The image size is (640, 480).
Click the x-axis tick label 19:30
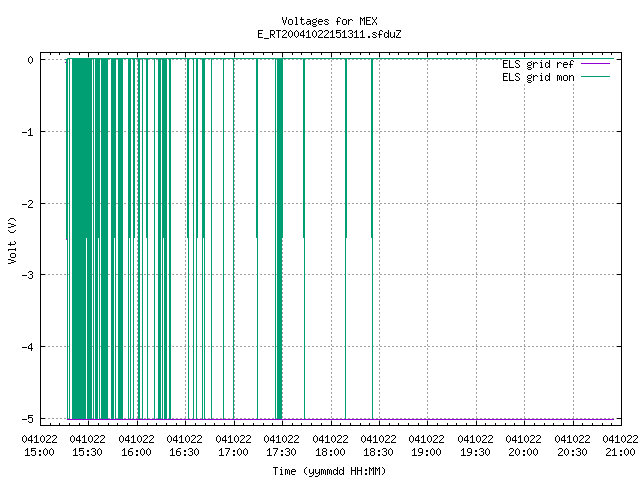coord(476,452)
